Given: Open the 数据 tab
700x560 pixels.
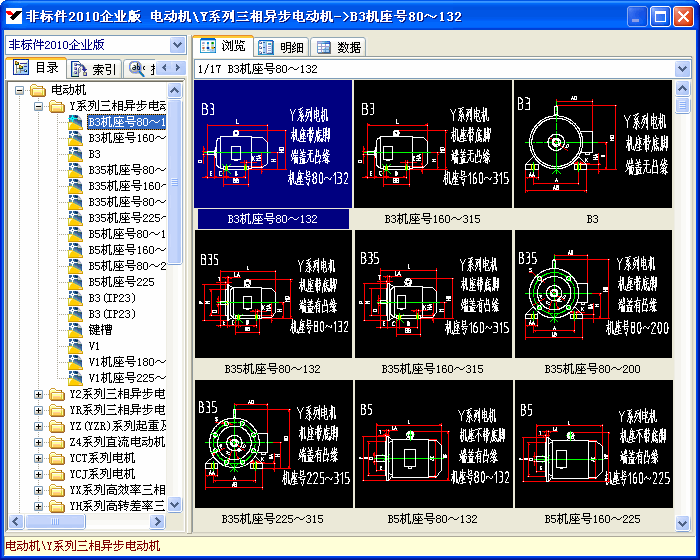Looking at the screenshot, I should click(338, 47).
